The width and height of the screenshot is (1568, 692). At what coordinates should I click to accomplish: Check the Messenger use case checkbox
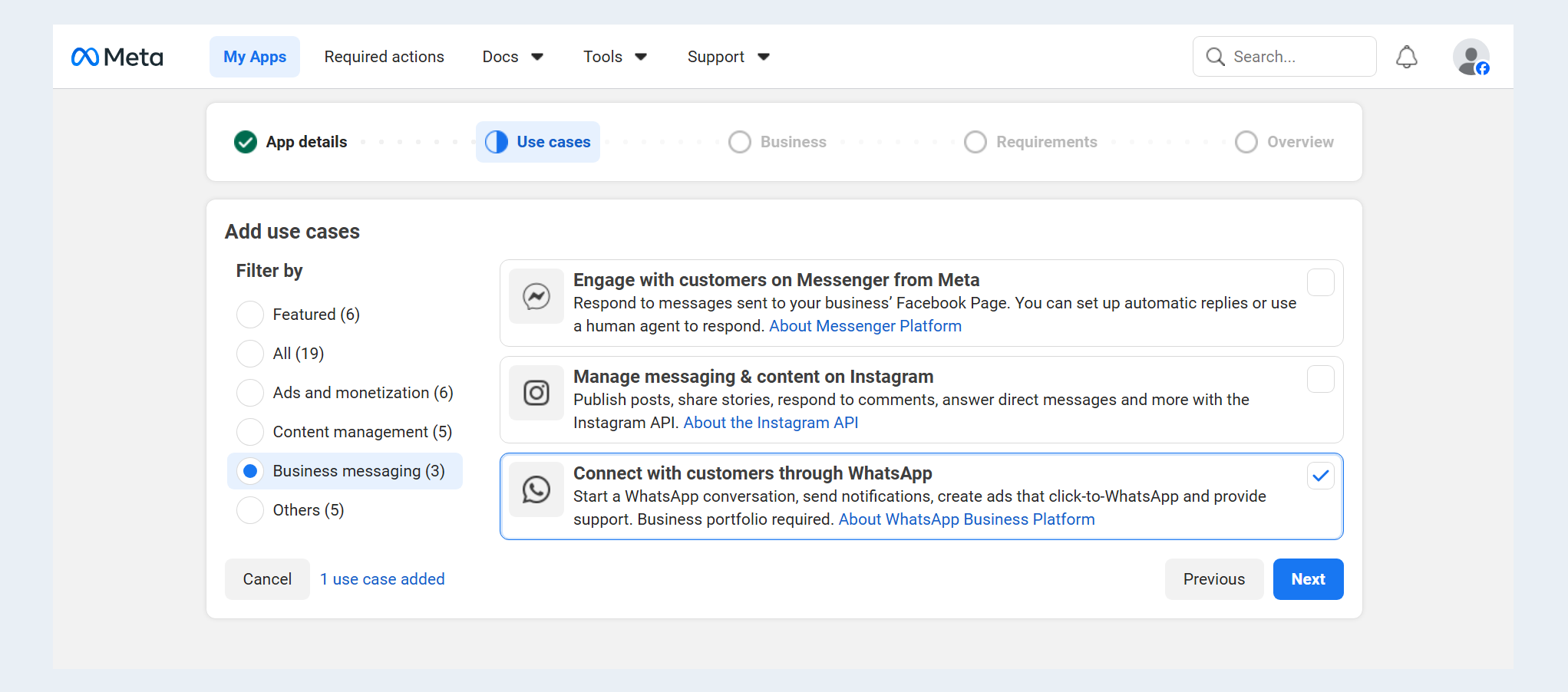click(x=1321, y=282)
